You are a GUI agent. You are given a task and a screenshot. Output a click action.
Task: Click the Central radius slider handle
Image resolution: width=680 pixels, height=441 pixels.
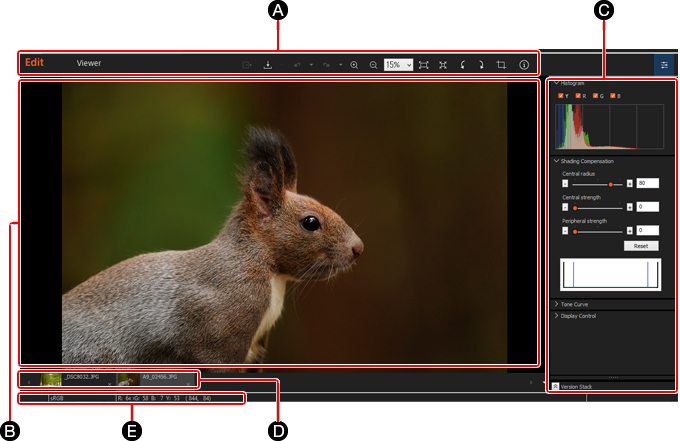(x=611, y=184)
